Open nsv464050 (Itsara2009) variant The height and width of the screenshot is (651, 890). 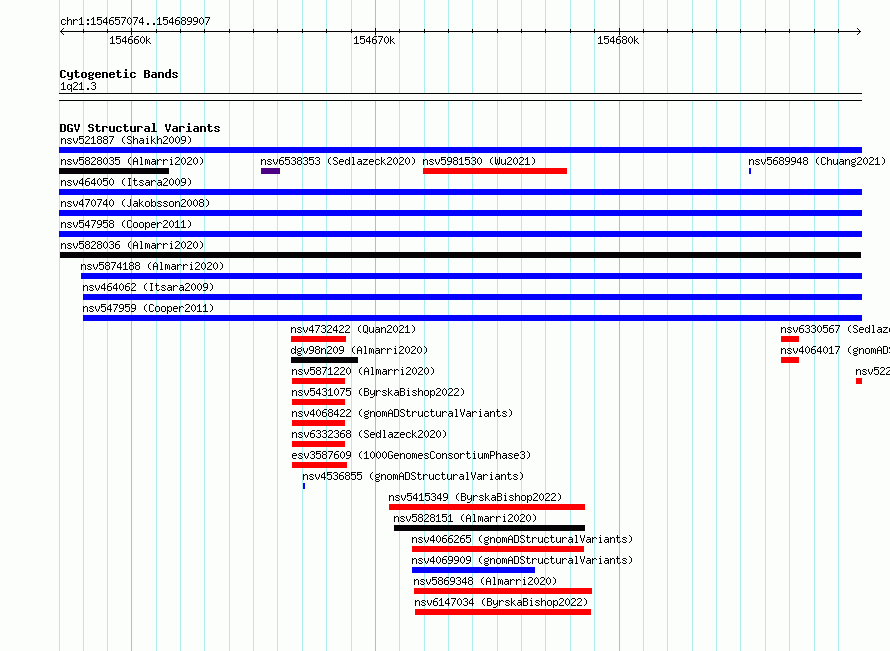[x=126, y=182]
